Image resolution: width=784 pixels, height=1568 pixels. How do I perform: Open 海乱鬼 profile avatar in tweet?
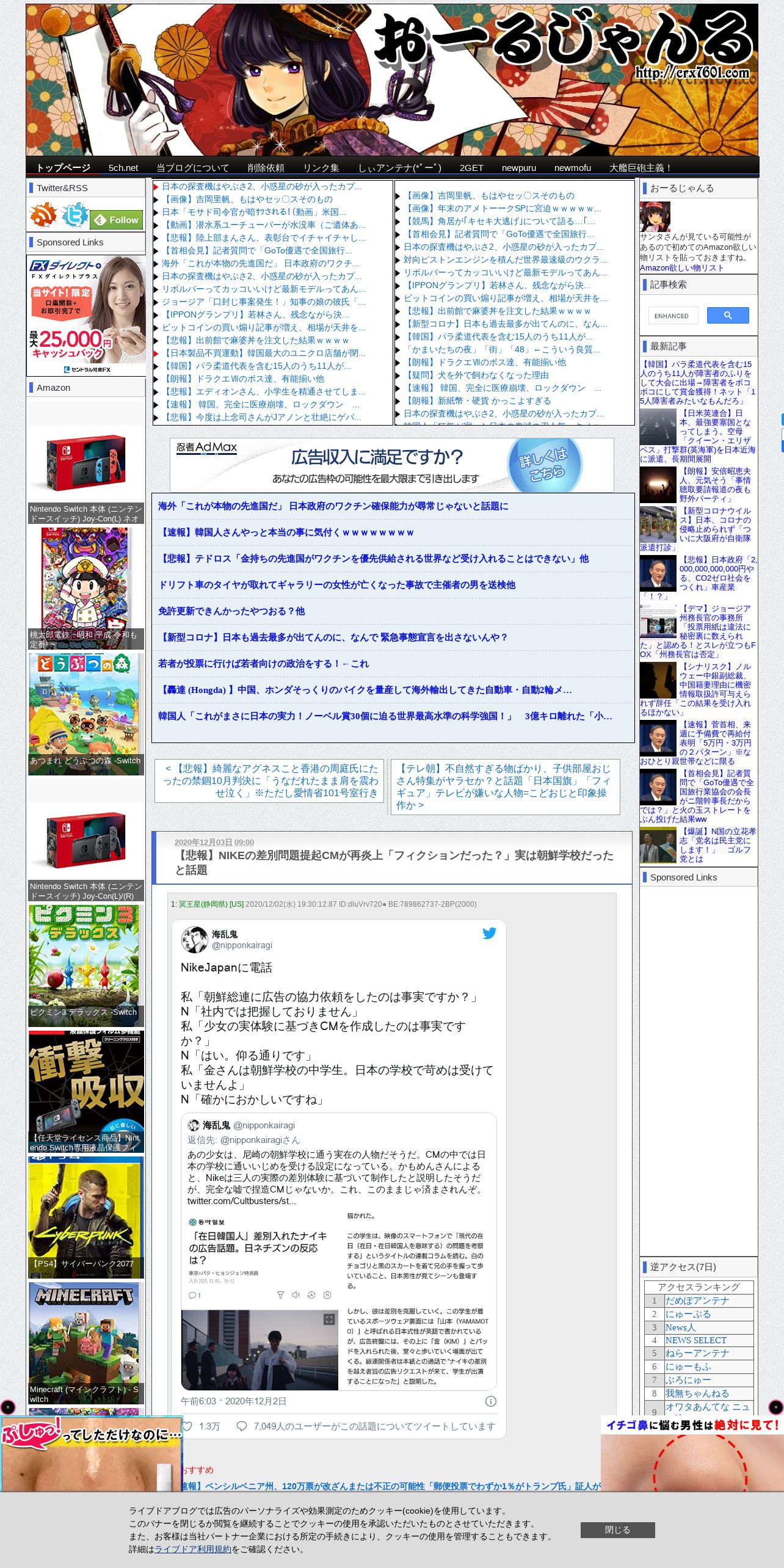tap(194, 939)
